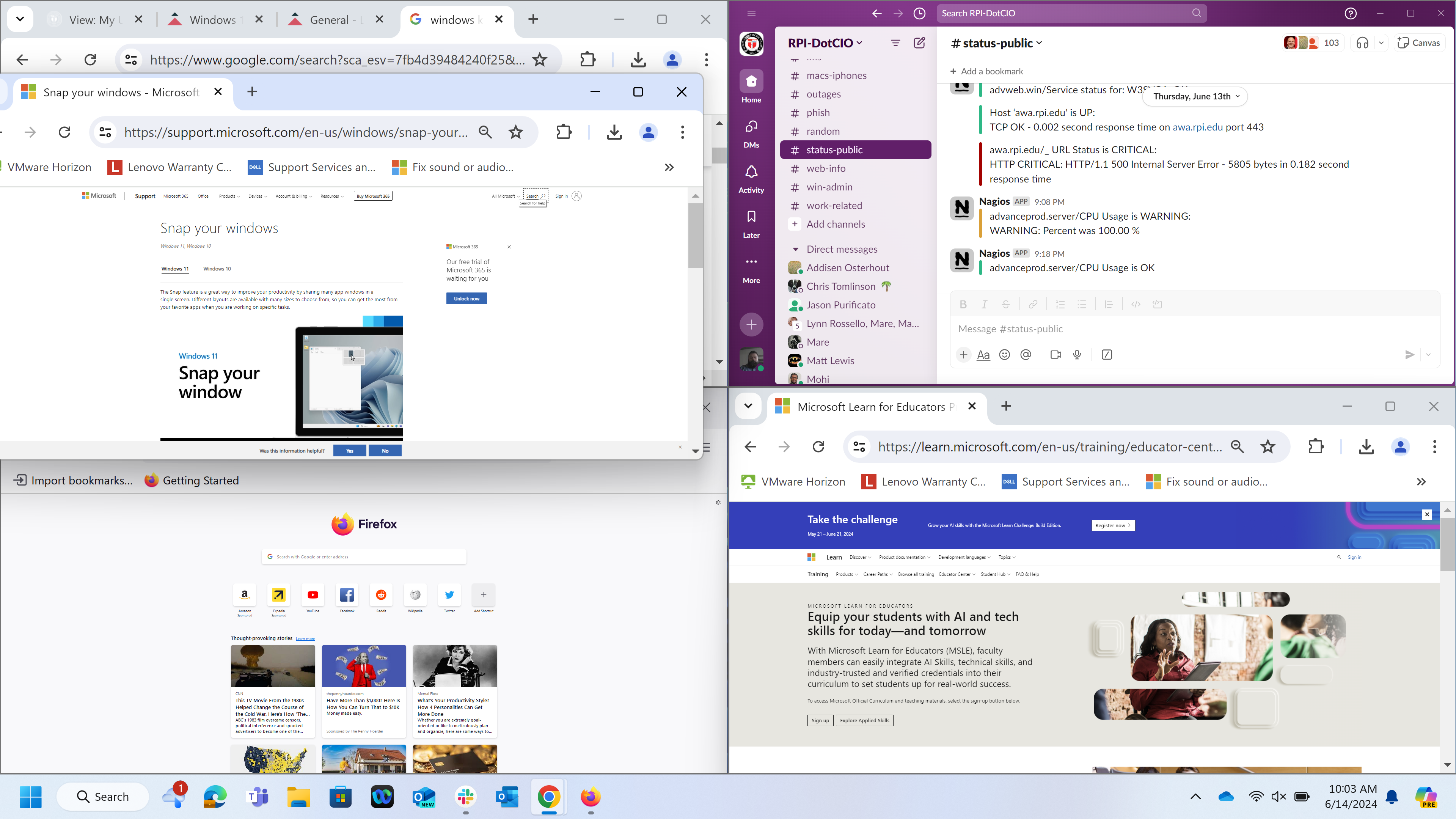Screen dimensions: 1456x819
Task: Open Microsoft Teams from the taskbar
Action: pyautogui.click(x=257, y=796)
